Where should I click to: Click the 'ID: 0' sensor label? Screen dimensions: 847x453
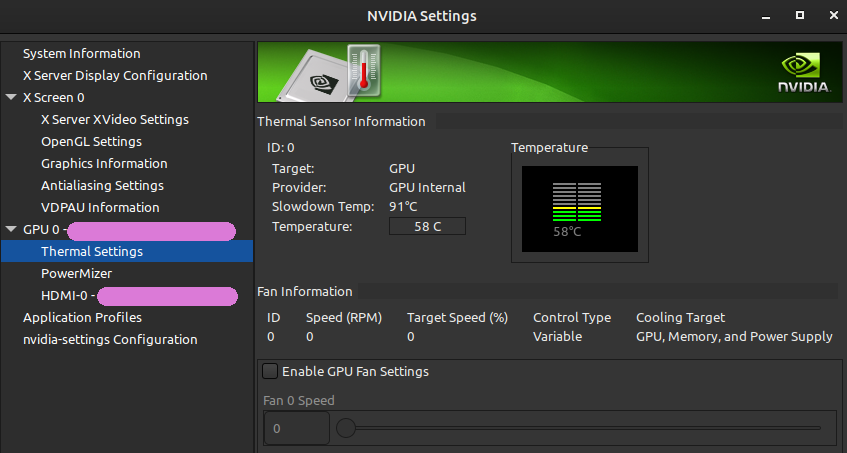click(280, 148)
